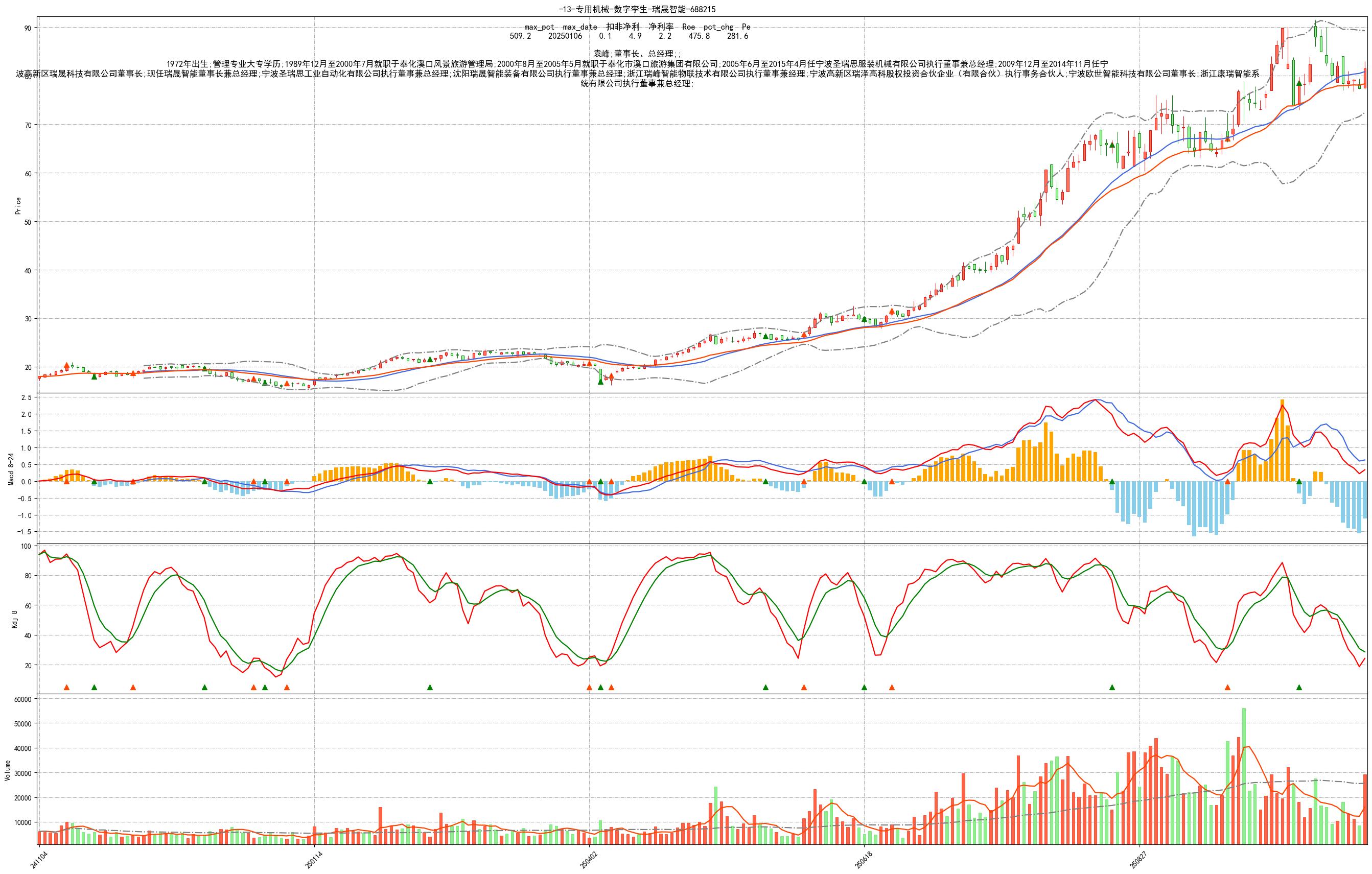This screenshot has width=1372, height=874.
Task: Click the 241104 date label on the x-axis
Action: coord(39,859)
